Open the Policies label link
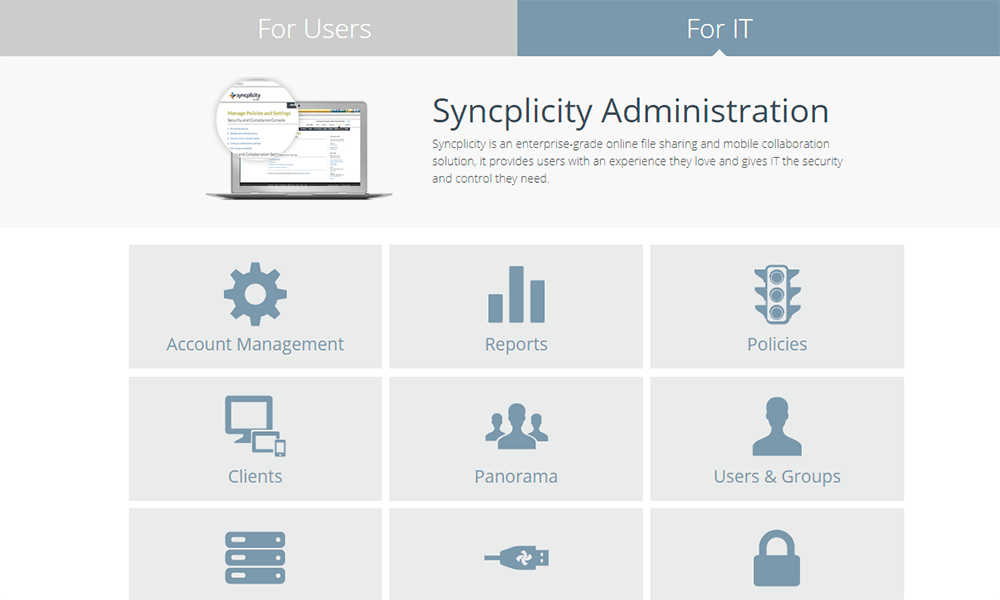The height and width of the screenshot is (600, 1000). 777,344
